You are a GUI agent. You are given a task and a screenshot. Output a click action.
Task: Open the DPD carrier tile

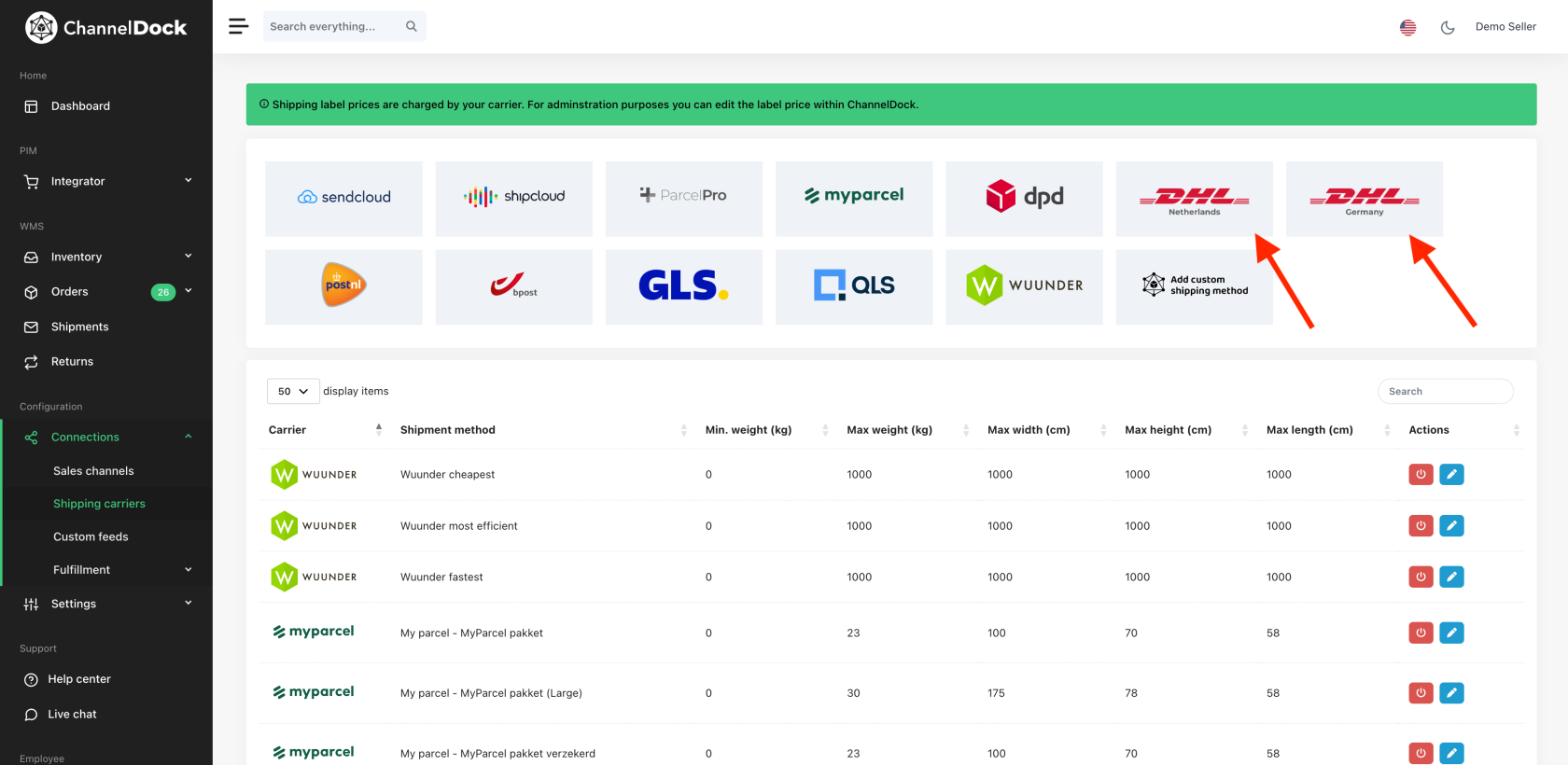click(1024, 199)
